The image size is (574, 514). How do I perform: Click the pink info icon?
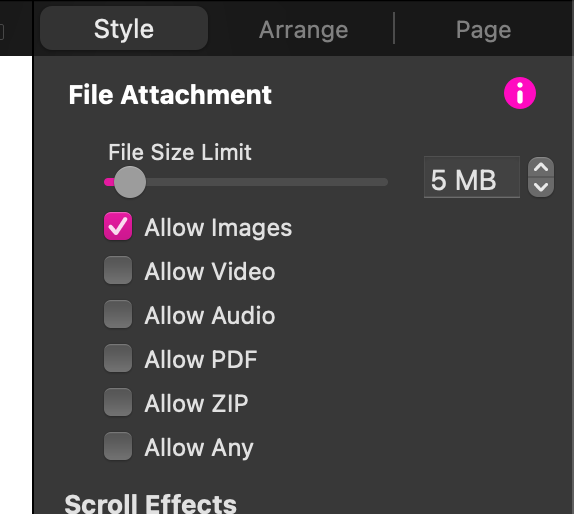[x=519, y=93]
